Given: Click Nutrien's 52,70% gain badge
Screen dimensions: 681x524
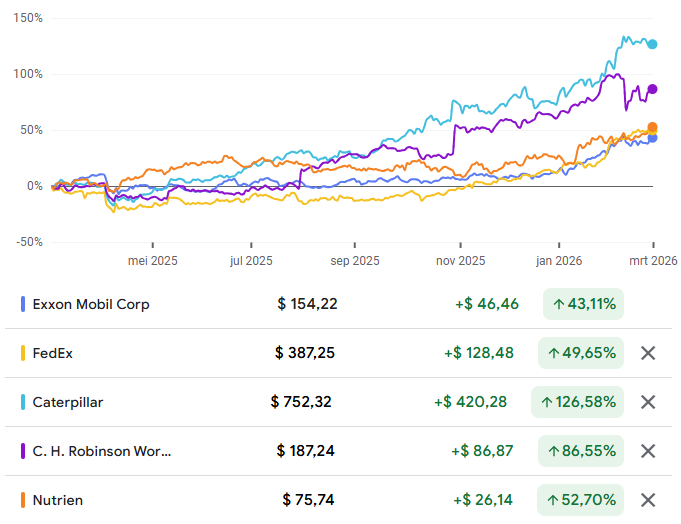Looking at the screenshot, I should pos(580,500).
